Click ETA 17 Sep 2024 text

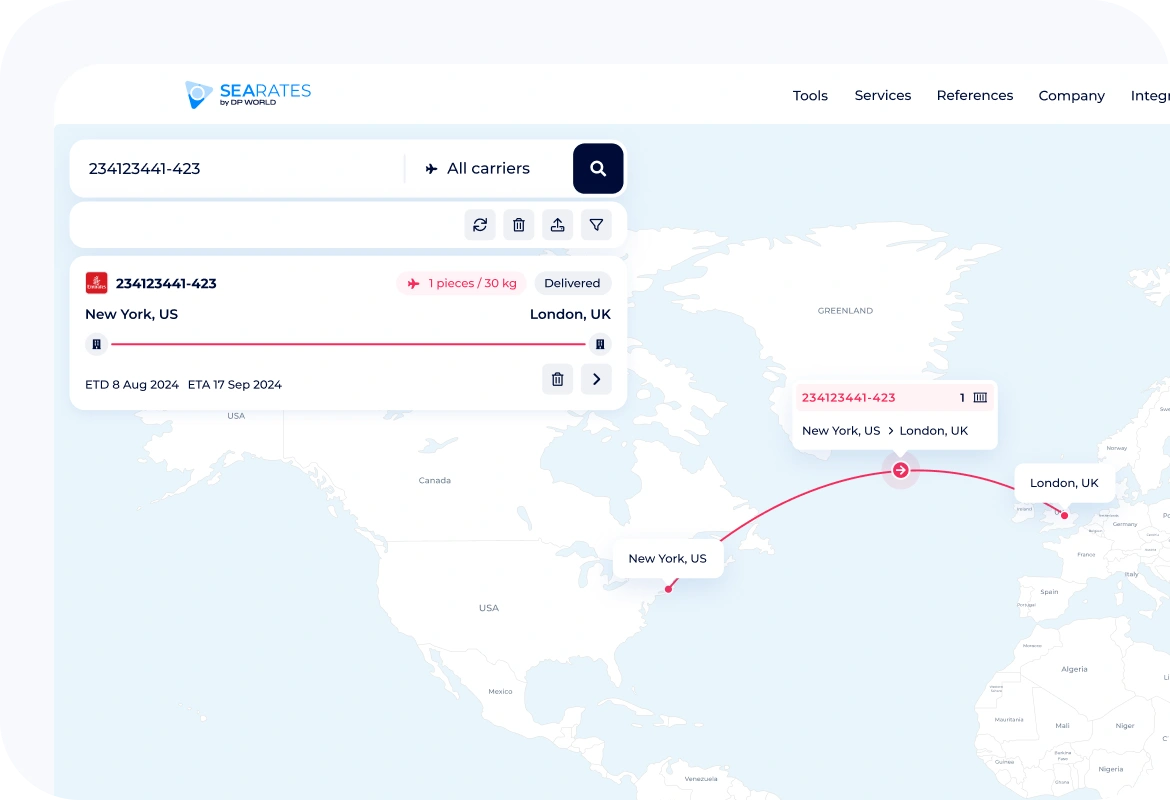coord(234,384)
